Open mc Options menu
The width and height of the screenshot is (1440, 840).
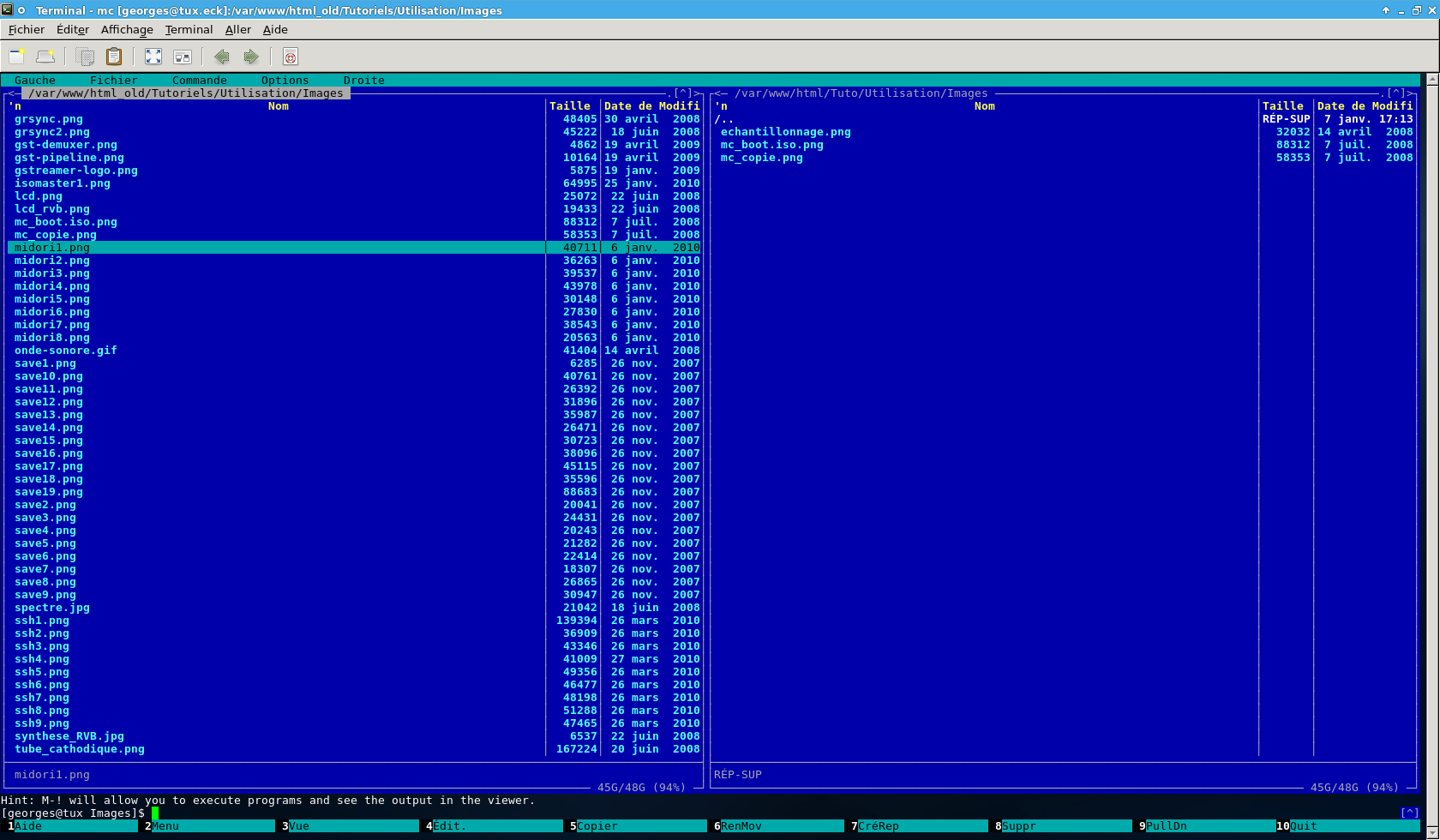[285, 81]
